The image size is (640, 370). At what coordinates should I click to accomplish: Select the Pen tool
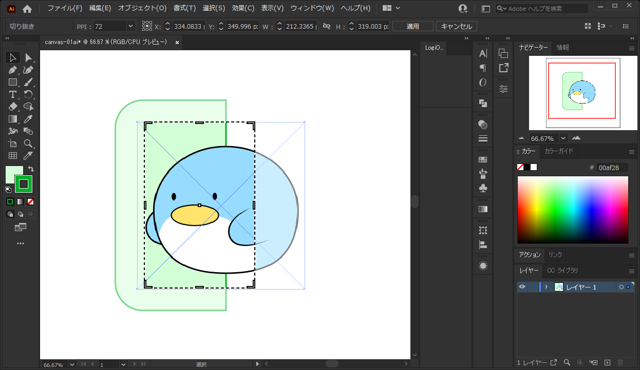13,70
